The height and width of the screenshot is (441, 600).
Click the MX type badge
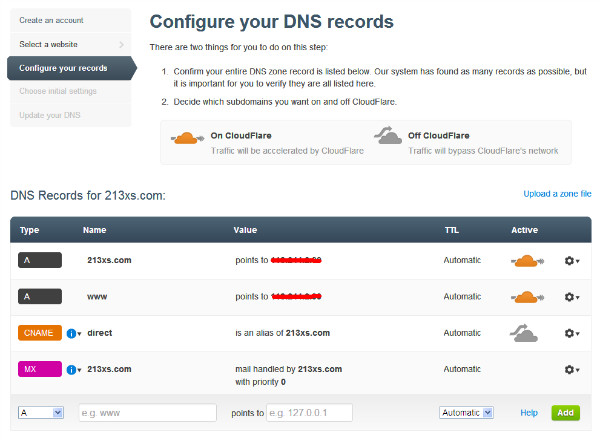click(x=40, y=369)
